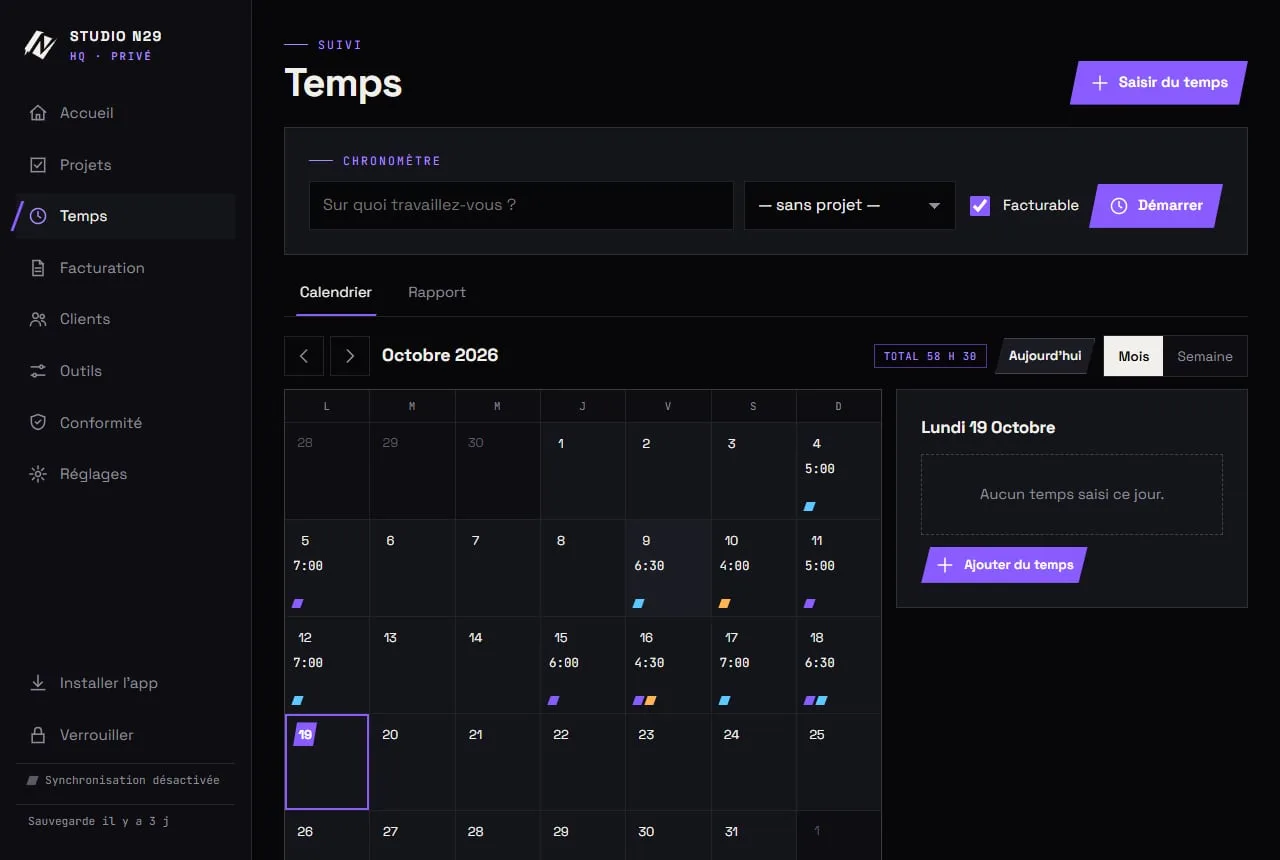
Task: Click the orange project marker on day 10
Action: tap(725, 603)
